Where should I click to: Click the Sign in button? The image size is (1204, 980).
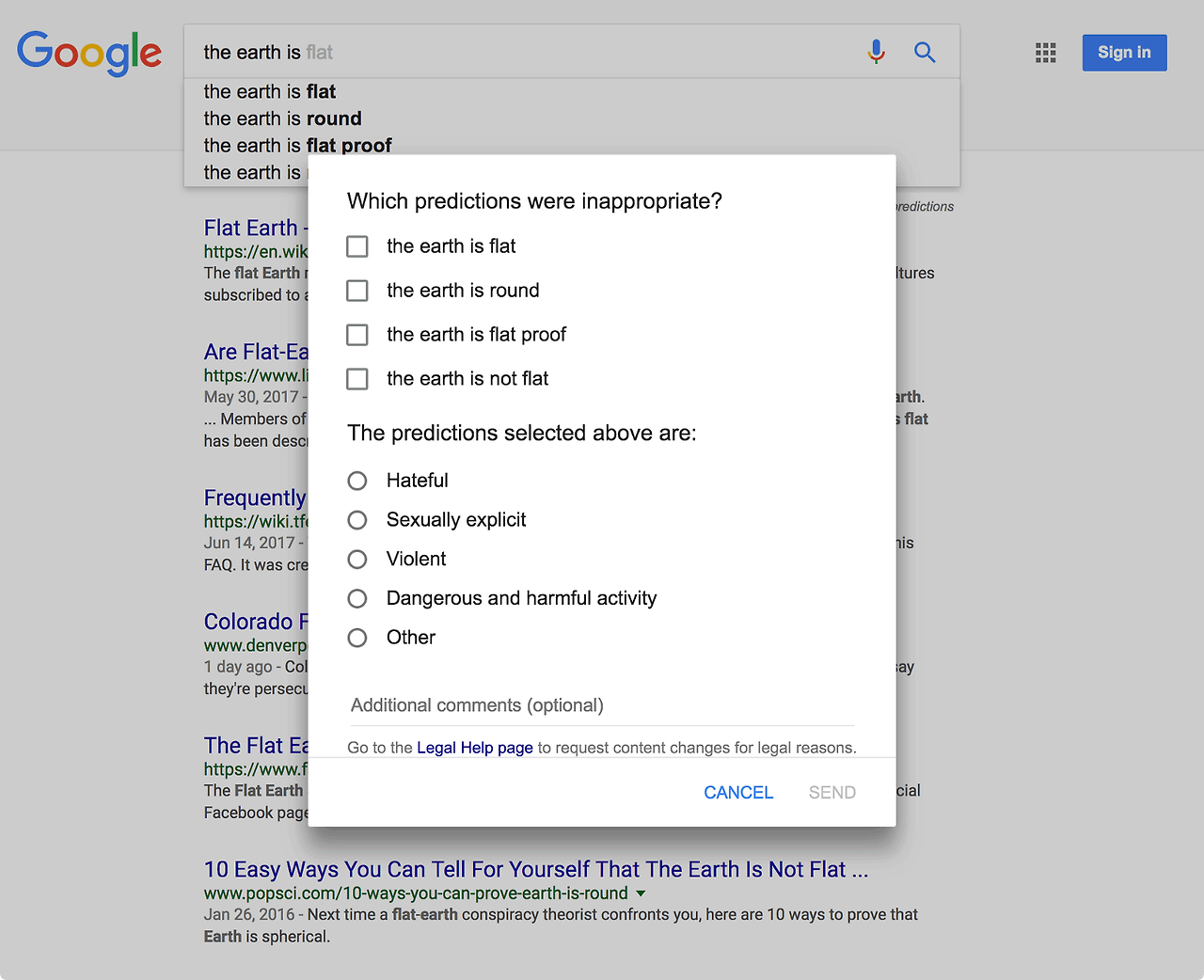point(1124,53)
